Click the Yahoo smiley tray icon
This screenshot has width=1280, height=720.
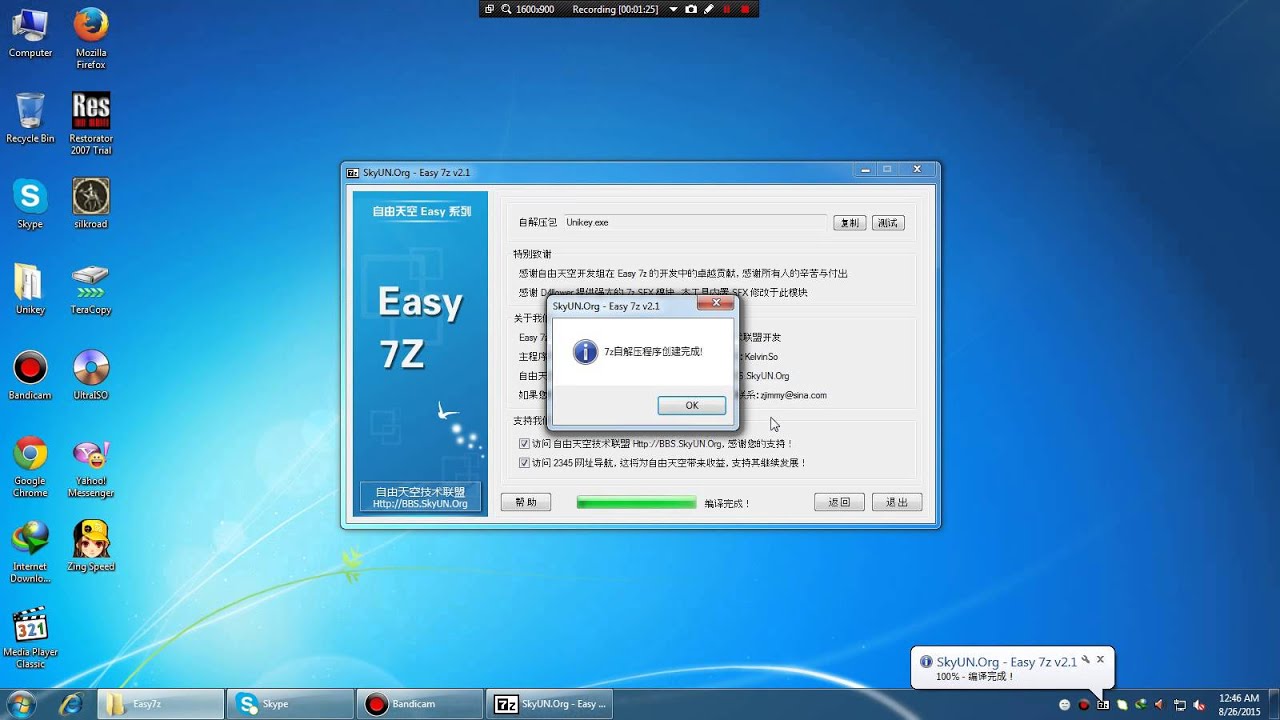point(1065,705)
